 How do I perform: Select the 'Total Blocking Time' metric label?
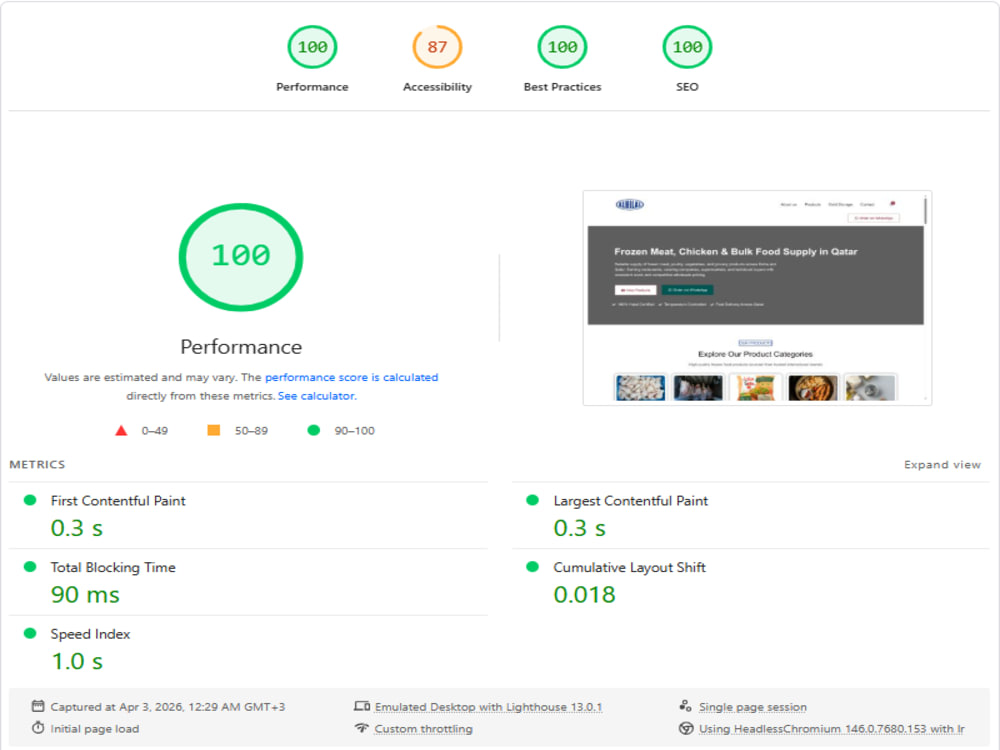113,567
